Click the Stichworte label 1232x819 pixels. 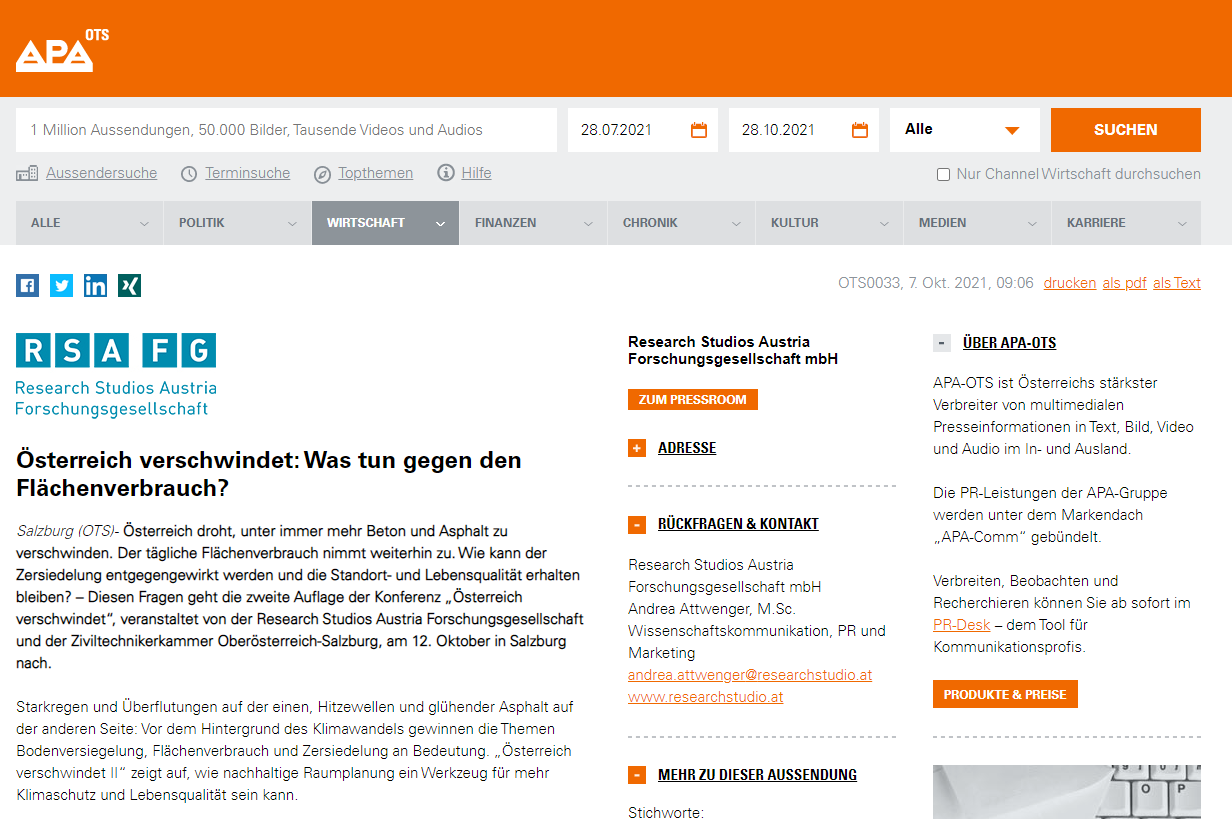point(666,813)
